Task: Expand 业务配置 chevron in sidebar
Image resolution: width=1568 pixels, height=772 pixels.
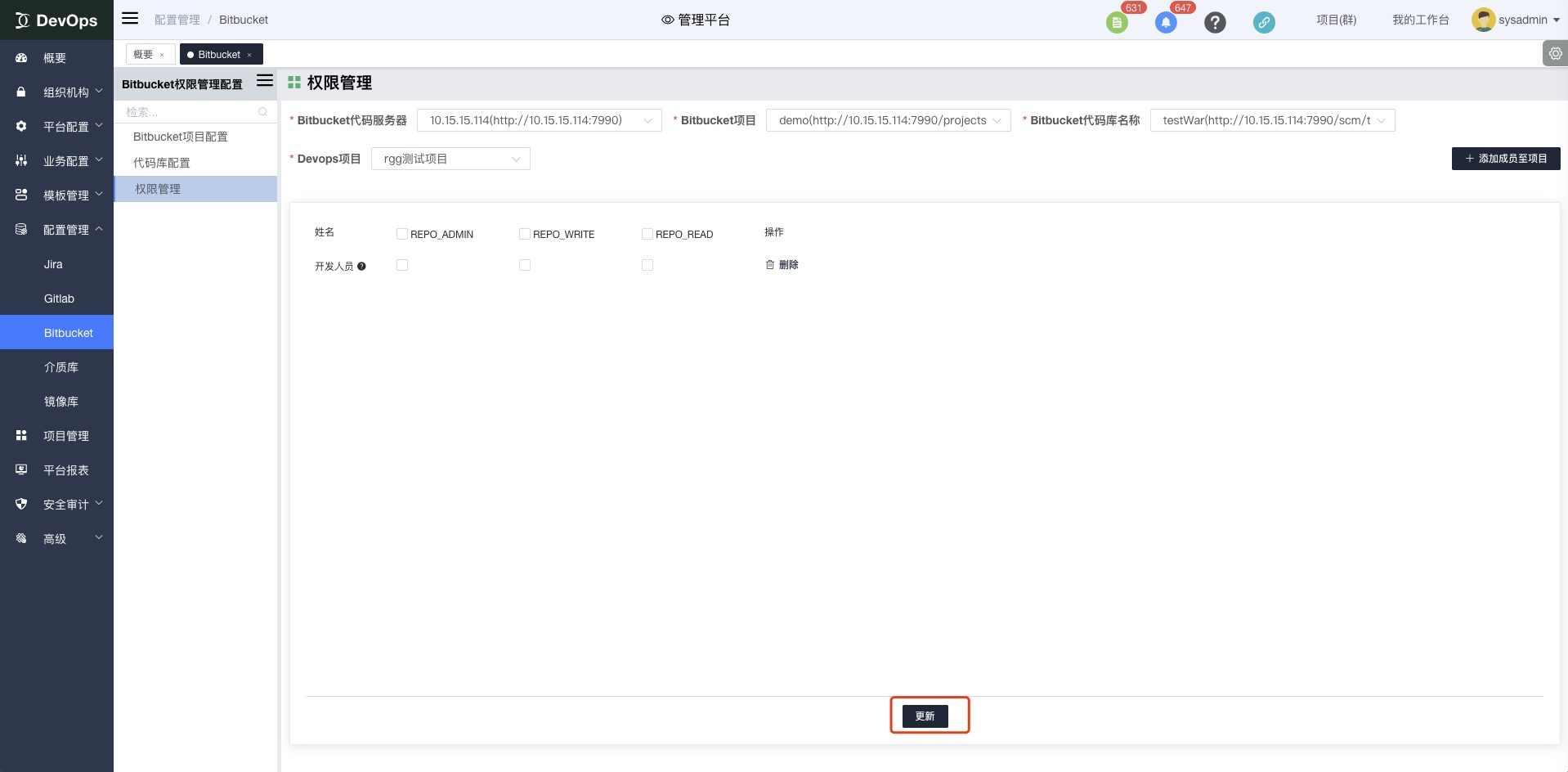Action: point(99,160)
